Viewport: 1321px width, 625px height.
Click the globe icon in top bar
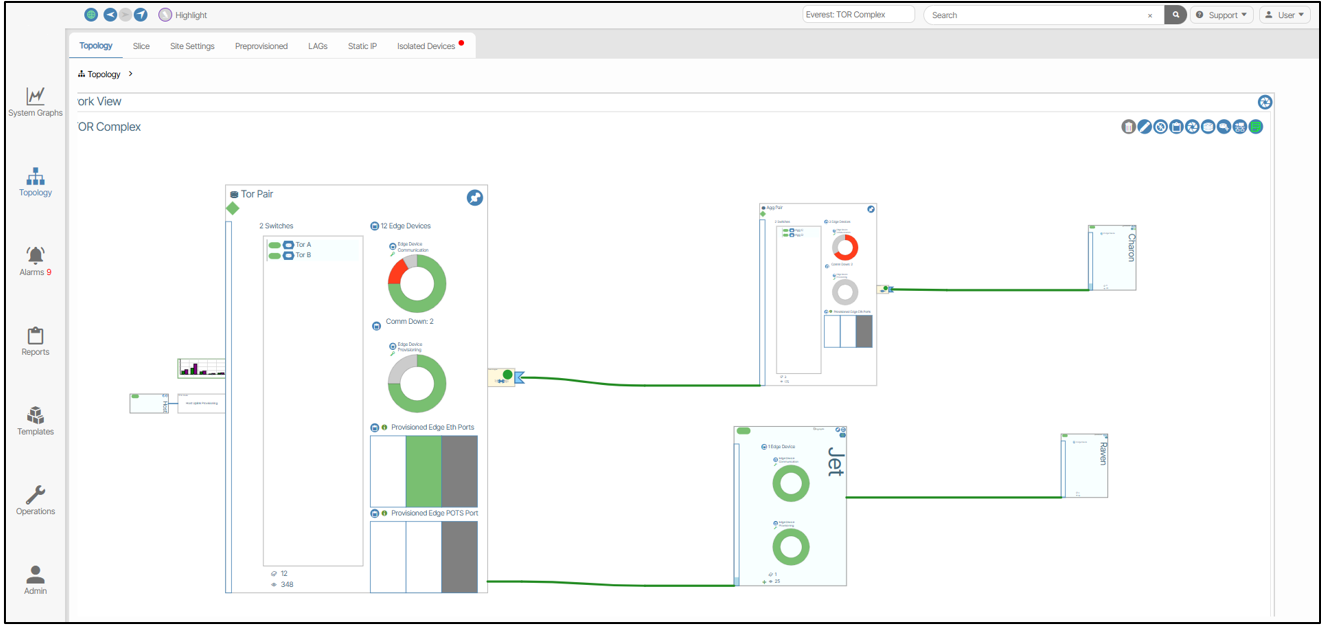click(91, 15)
